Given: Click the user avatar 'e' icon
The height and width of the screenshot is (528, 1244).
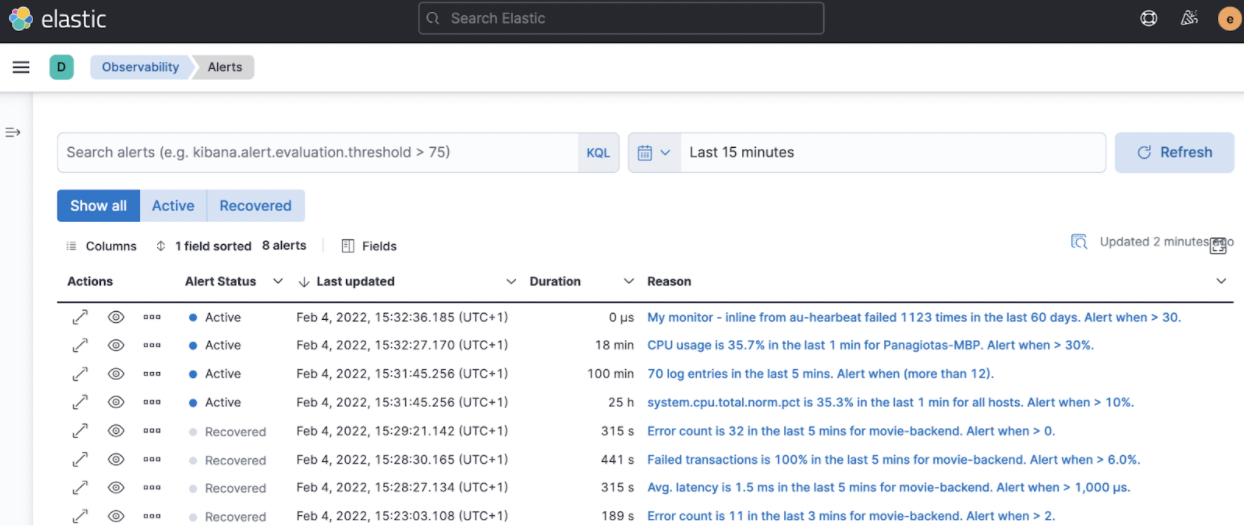Looking at the screenshot, I should 1229,18.
